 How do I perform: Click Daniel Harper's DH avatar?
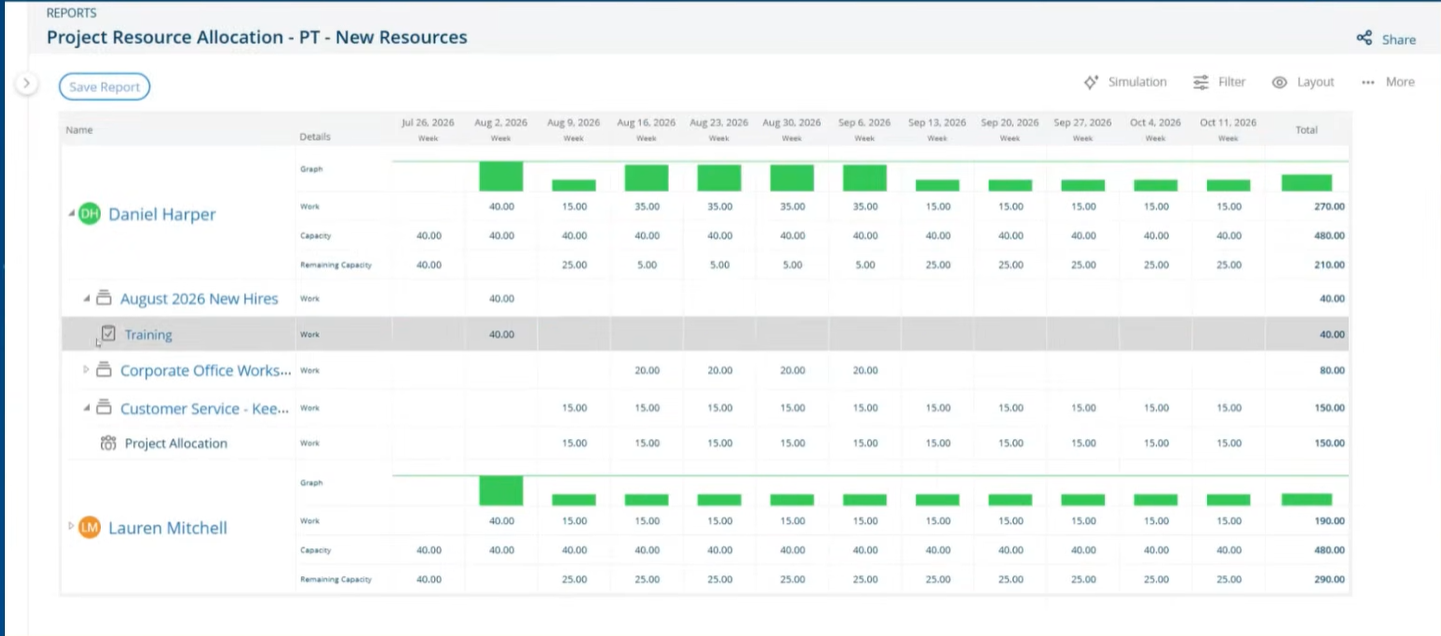(90, 214)
